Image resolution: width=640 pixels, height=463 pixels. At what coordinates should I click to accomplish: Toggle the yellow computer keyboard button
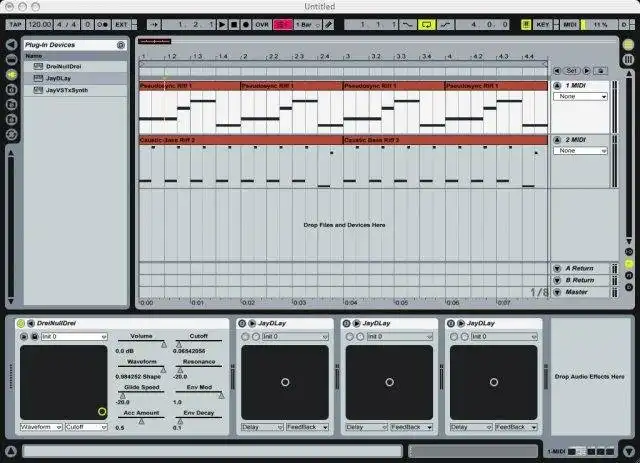(526, 24)
